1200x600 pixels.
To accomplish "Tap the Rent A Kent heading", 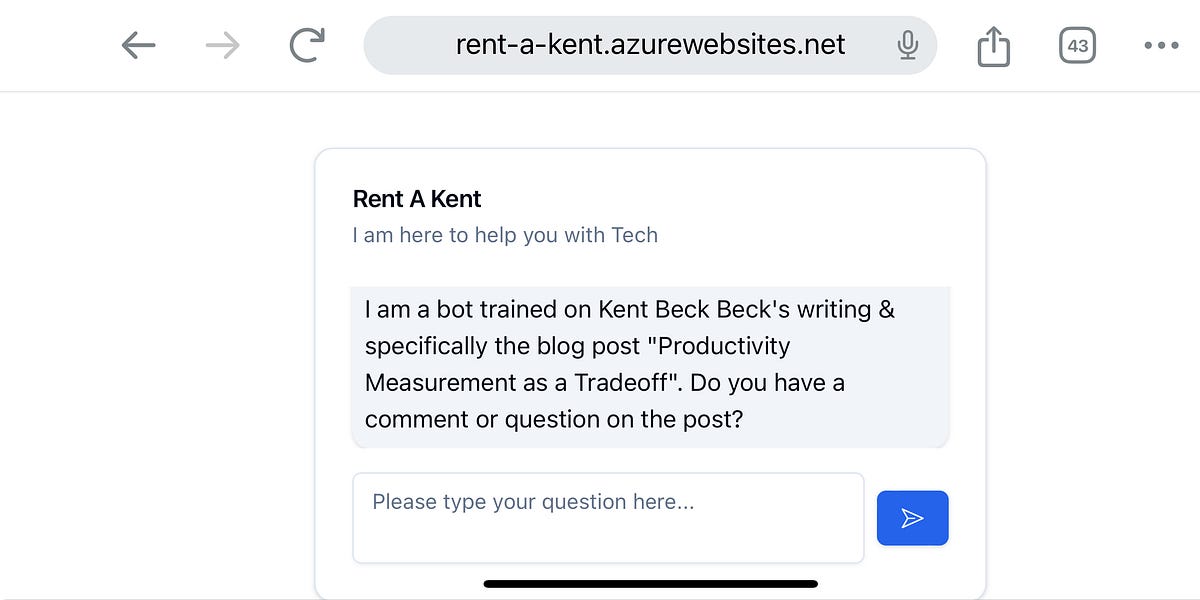I will (x=416, y=199).
